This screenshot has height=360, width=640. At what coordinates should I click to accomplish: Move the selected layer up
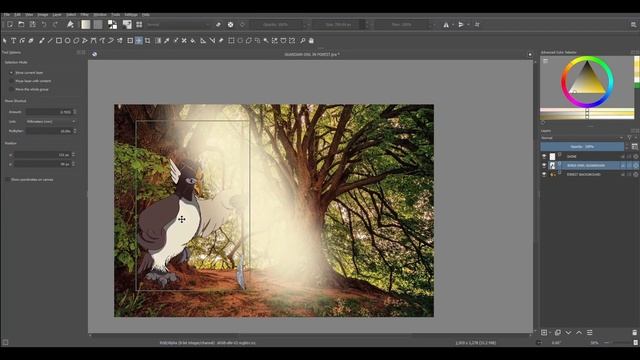[579, 333]
